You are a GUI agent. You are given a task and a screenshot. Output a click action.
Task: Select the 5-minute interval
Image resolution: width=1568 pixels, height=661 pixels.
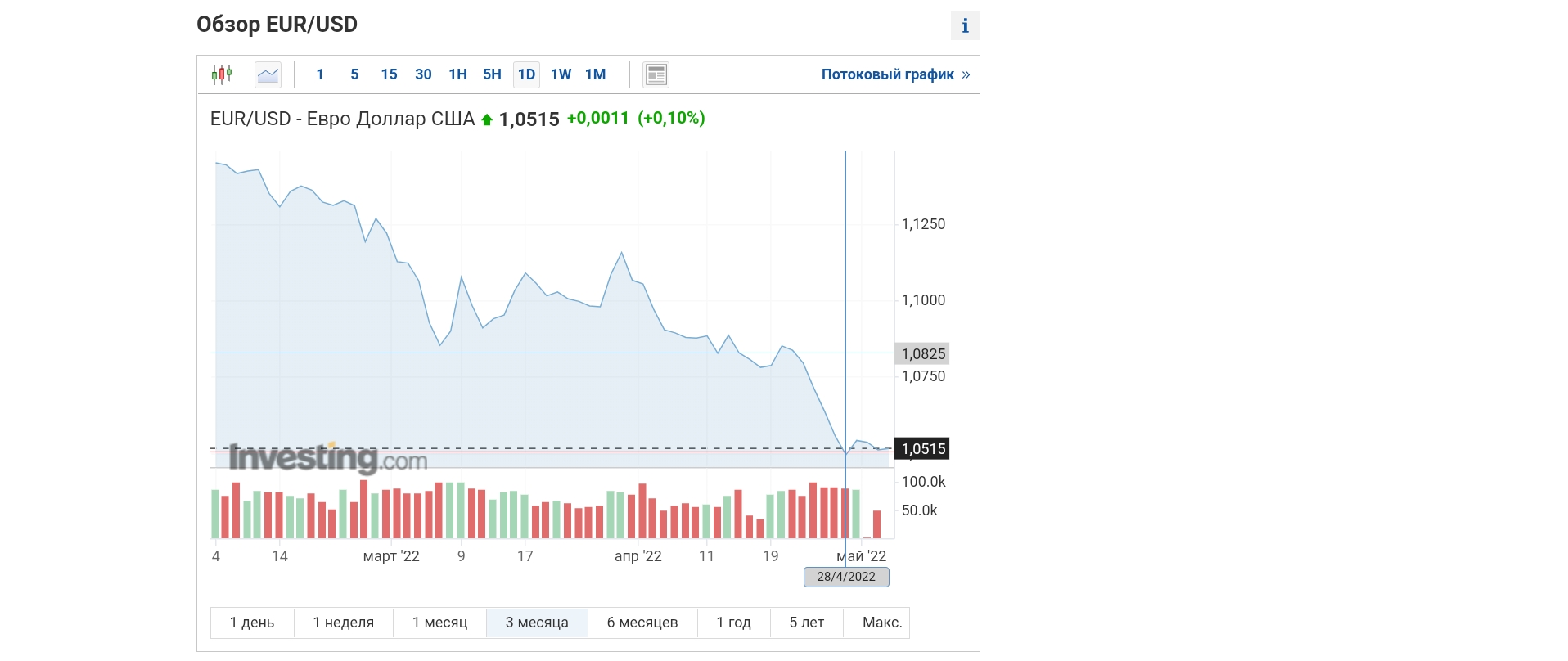[x=354, y=74]
